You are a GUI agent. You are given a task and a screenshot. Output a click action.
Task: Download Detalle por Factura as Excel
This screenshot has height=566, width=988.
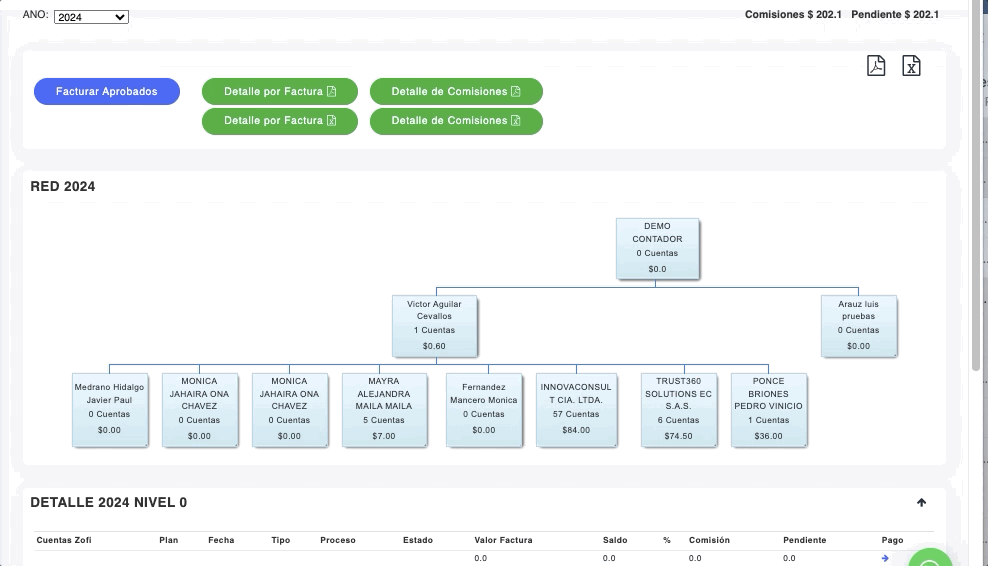[x=279, y=121]
